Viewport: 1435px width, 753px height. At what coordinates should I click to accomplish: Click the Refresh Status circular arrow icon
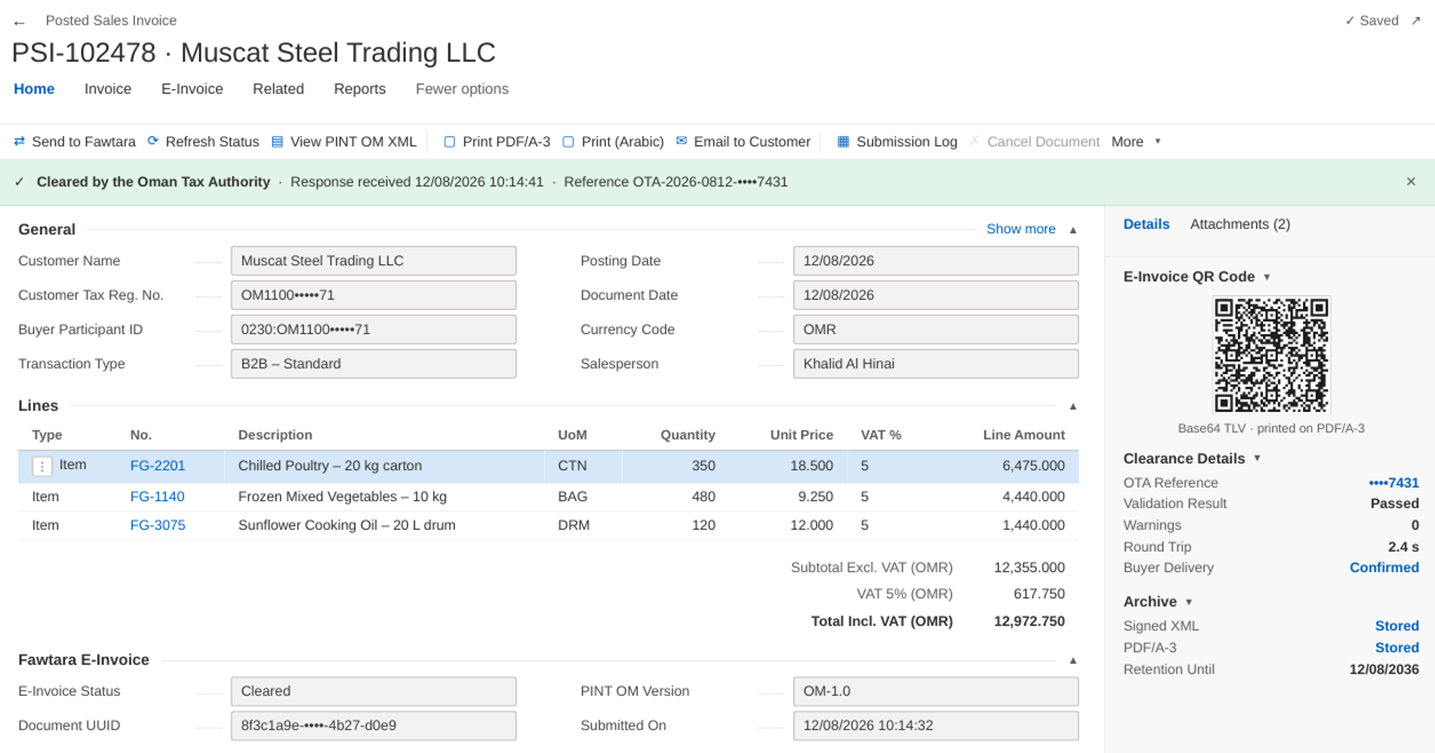(x=153, y=141)
